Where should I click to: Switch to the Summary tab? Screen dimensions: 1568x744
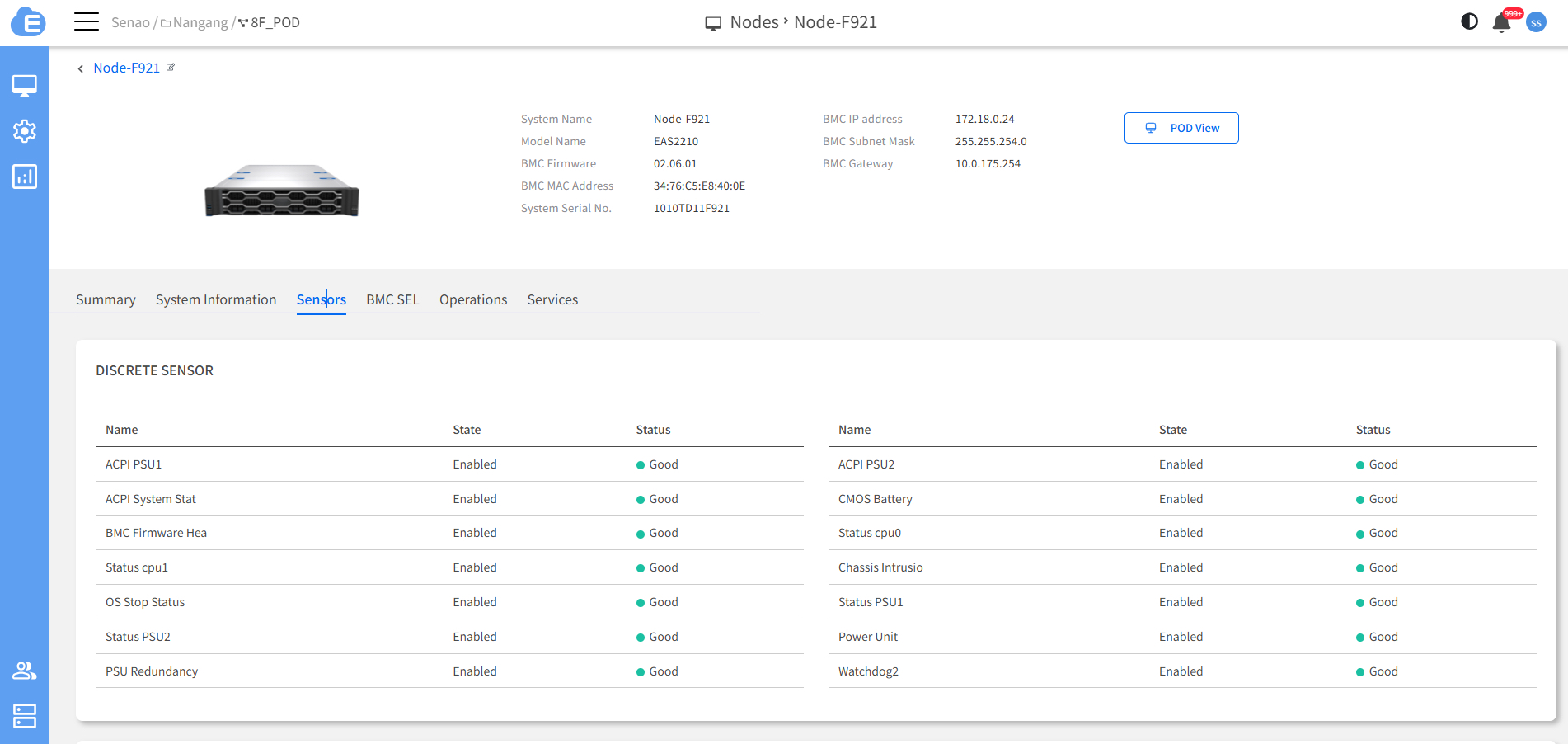click(x=106, y=299)
